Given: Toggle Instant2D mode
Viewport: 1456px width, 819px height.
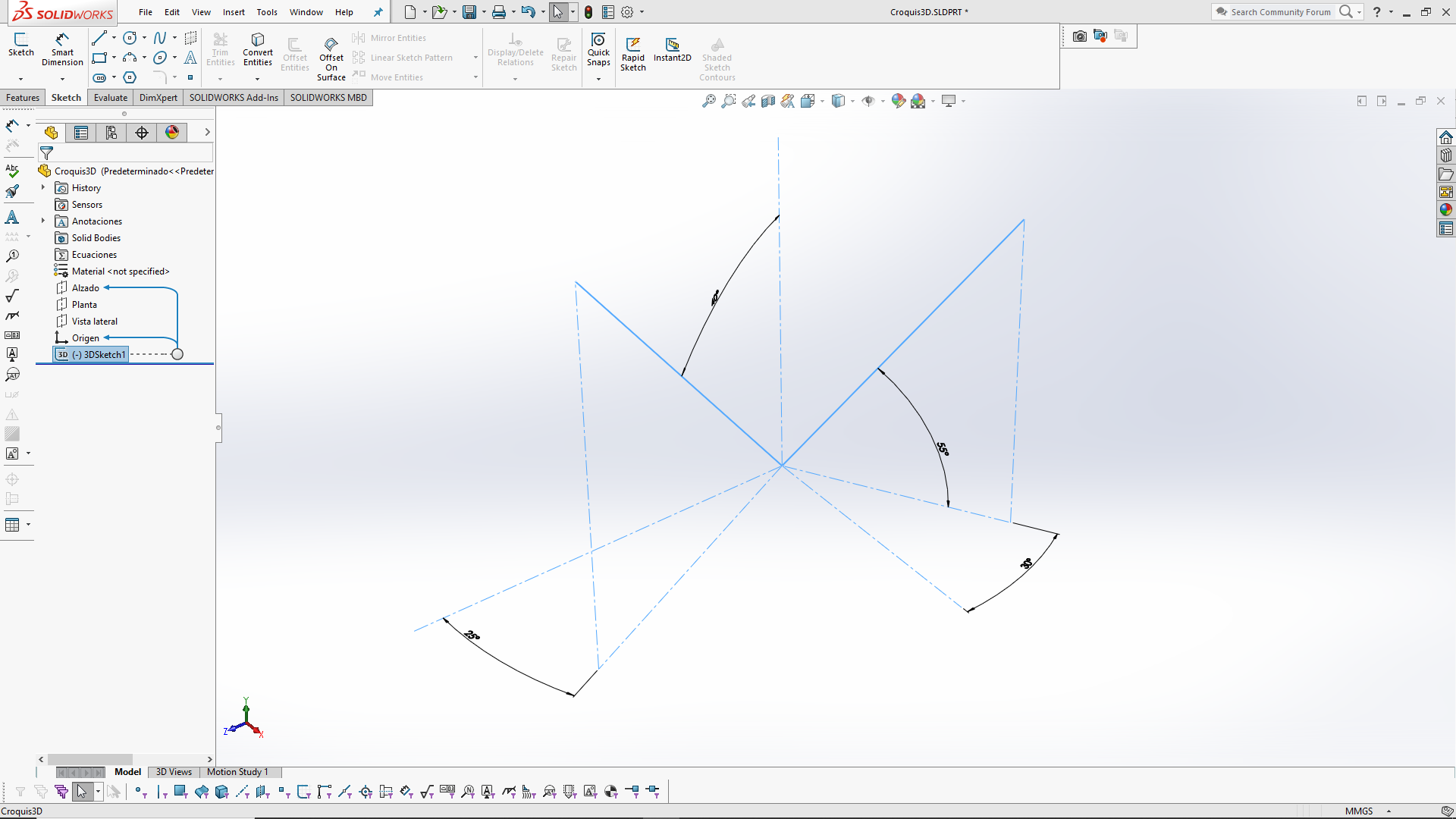Looking at the screenshot, I should 672,49.
